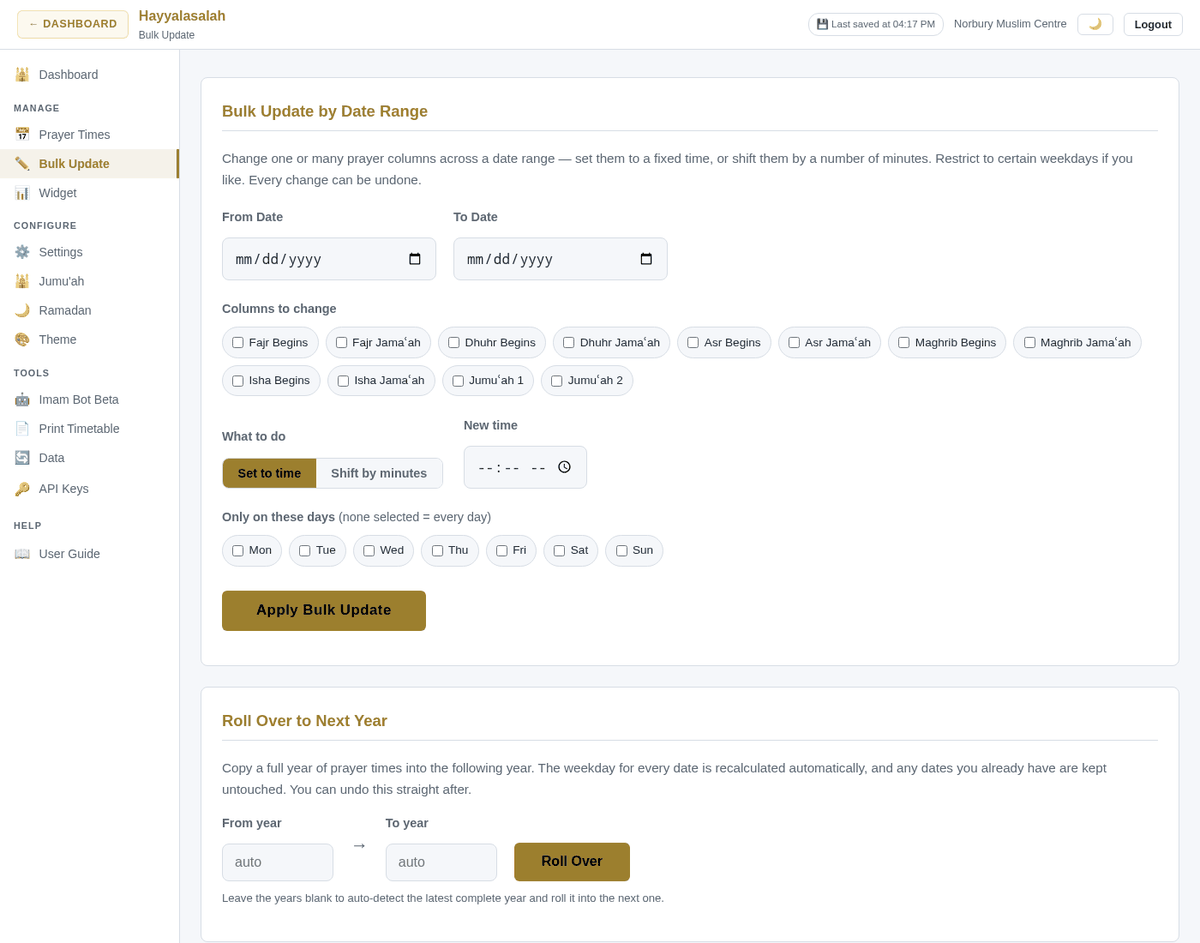The width and height of the screenshot is (1200, 943).
Task: Open the Ramadan configuration page
Action: tap(89, 310)
